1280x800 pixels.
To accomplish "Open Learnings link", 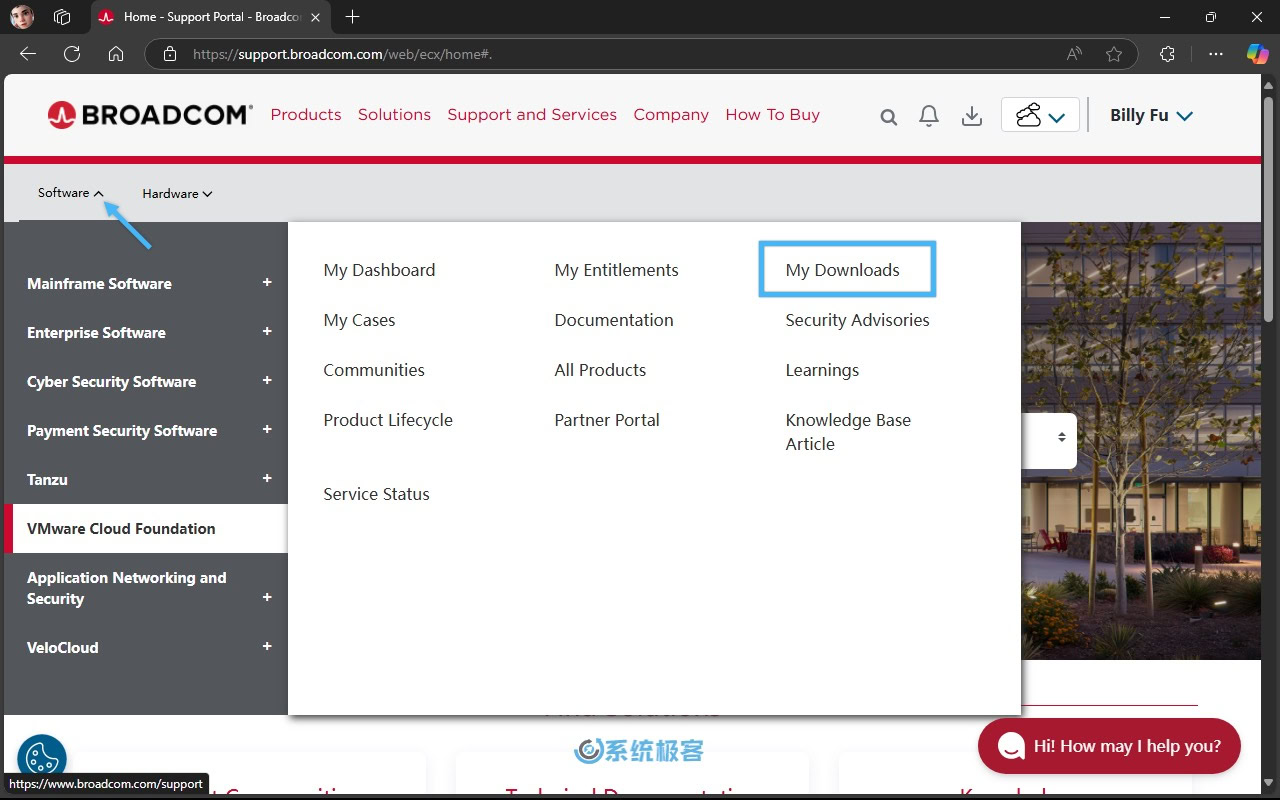I will 822,370.
